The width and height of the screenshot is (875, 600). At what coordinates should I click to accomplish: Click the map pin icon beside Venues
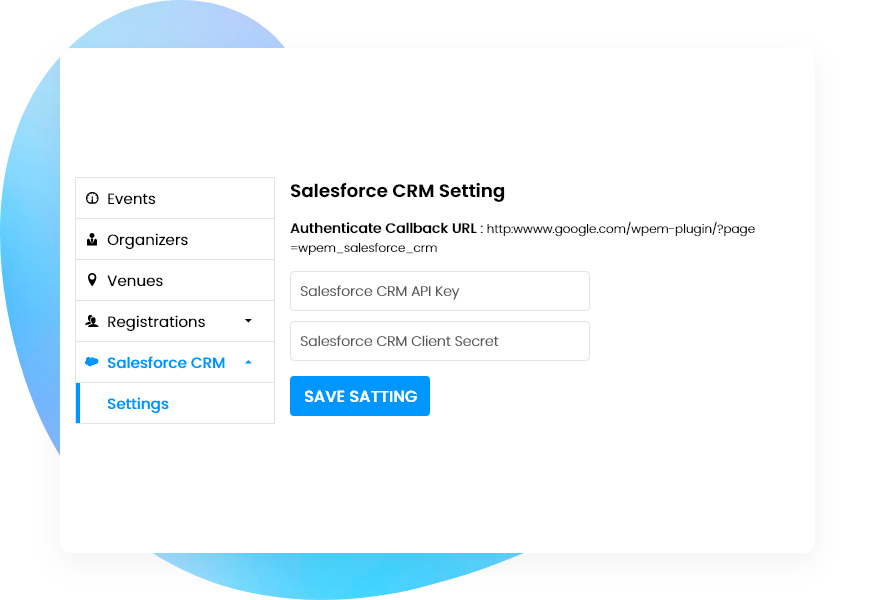tap(92, 280)
